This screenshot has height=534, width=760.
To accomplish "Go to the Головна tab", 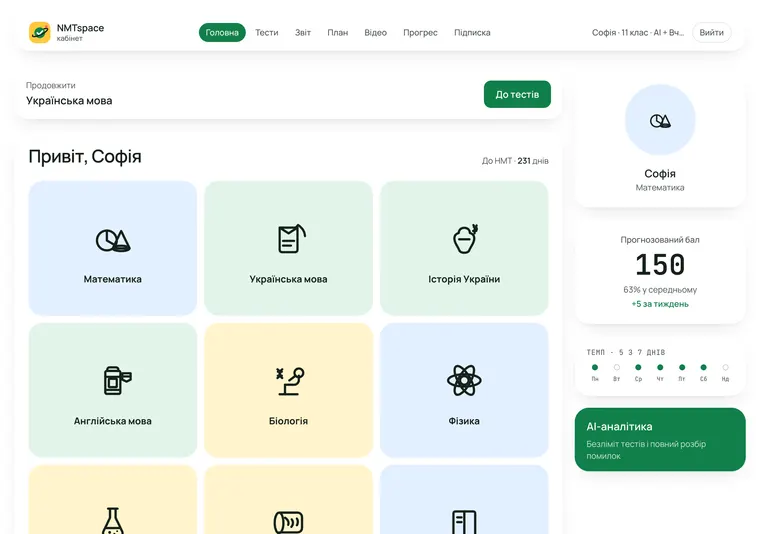I will click(222, 32).
